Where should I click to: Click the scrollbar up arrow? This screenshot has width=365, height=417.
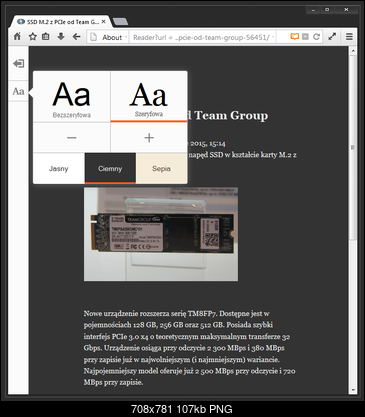coord(353,51)
